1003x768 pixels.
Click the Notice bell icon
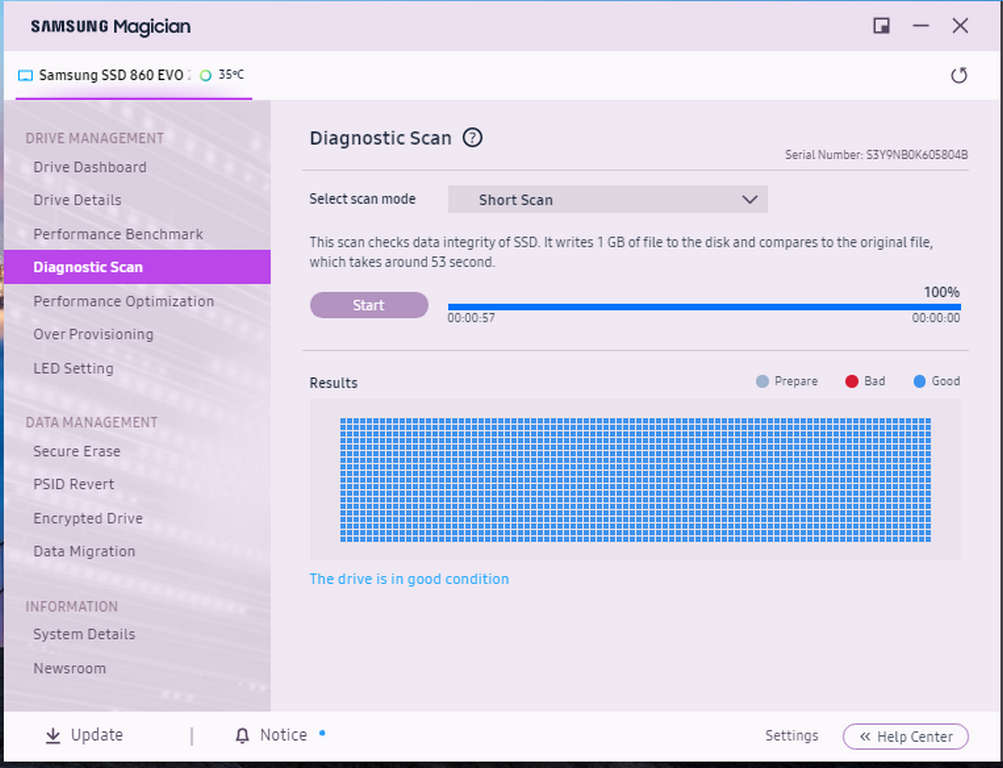pyautogui.click(x=242, y=736)
